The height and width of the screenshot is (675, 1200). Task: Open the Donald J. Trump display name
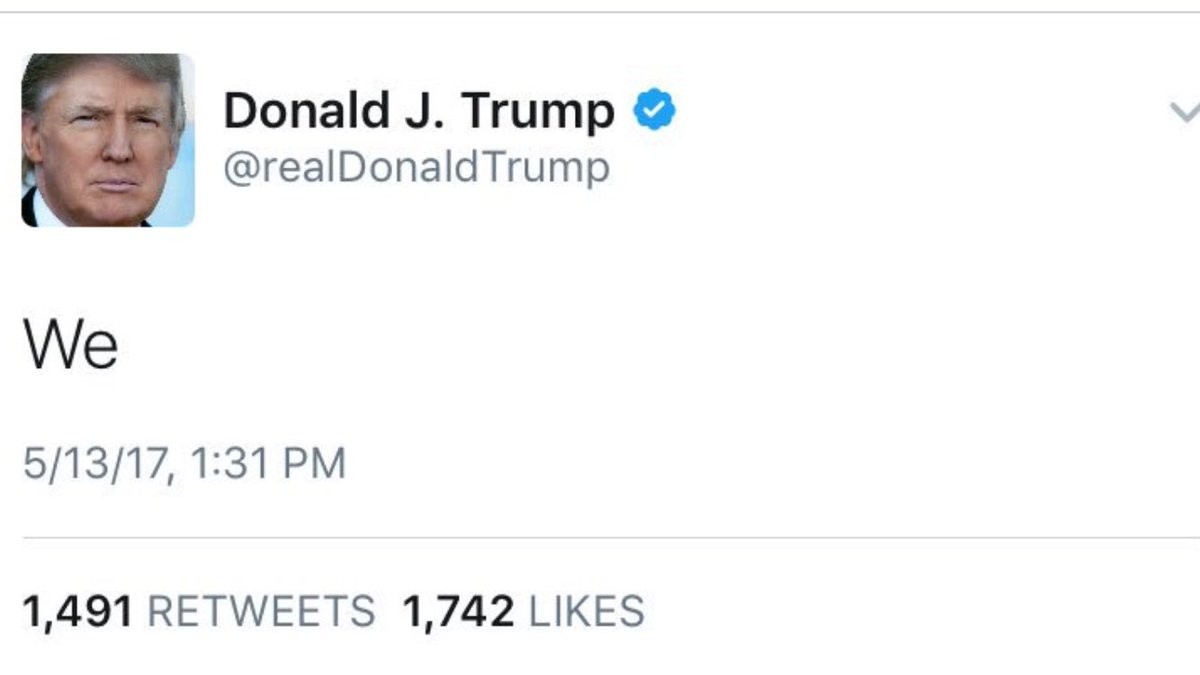click(x=419, y=111)
